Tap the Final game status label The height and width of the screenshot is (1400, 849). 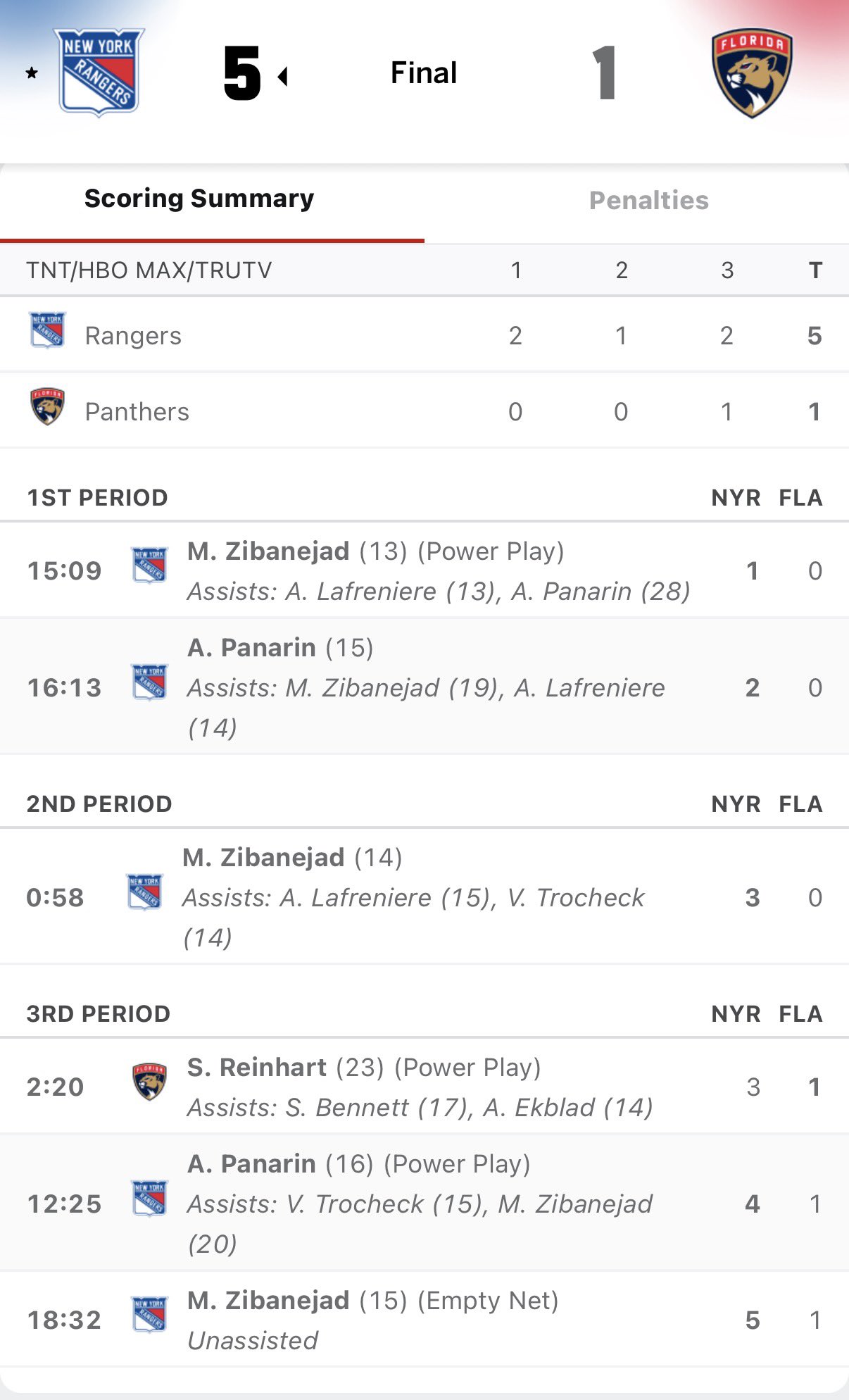(424, 73)
